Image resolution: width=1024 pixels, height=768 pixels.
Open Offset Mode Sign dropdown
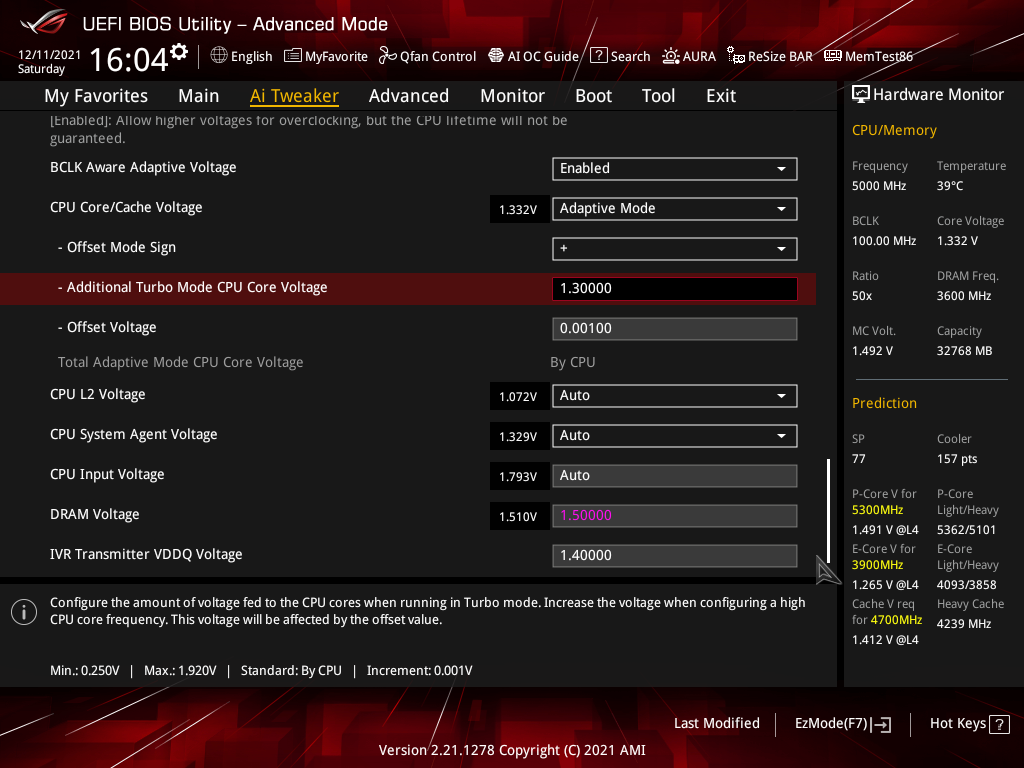[675, 249]
